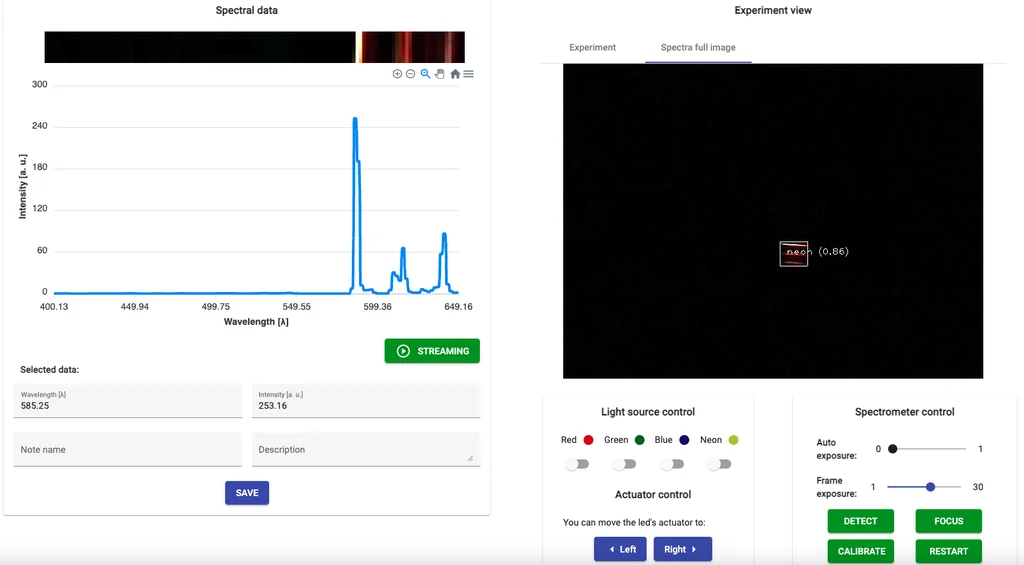Click the Frame exposure slider handle
1024x565 pixels.
[931, 487]
